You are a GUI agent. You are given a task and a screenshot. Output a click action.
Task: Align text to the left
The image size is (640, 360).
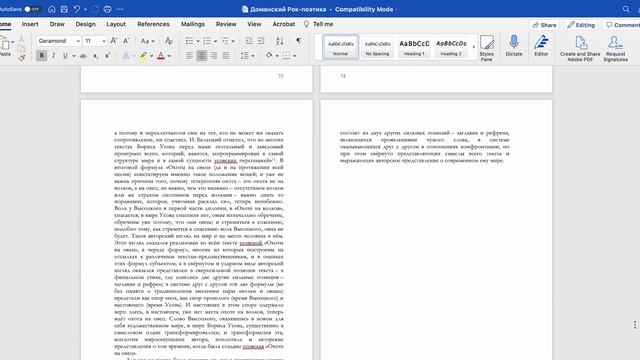pos(189,56)
